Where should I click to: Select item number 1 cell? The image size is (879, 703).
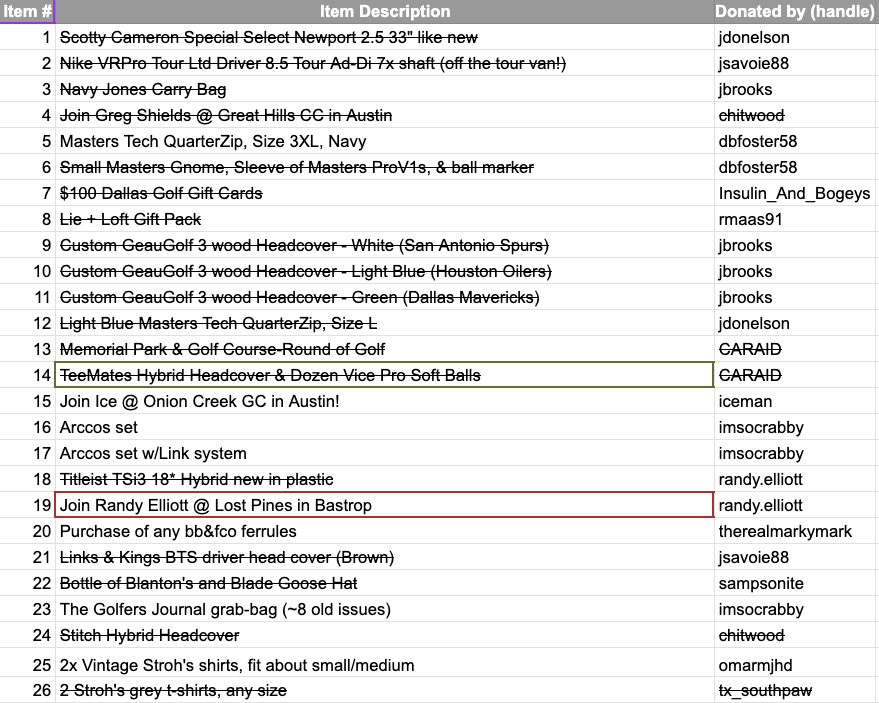click(x=27, y=37)
